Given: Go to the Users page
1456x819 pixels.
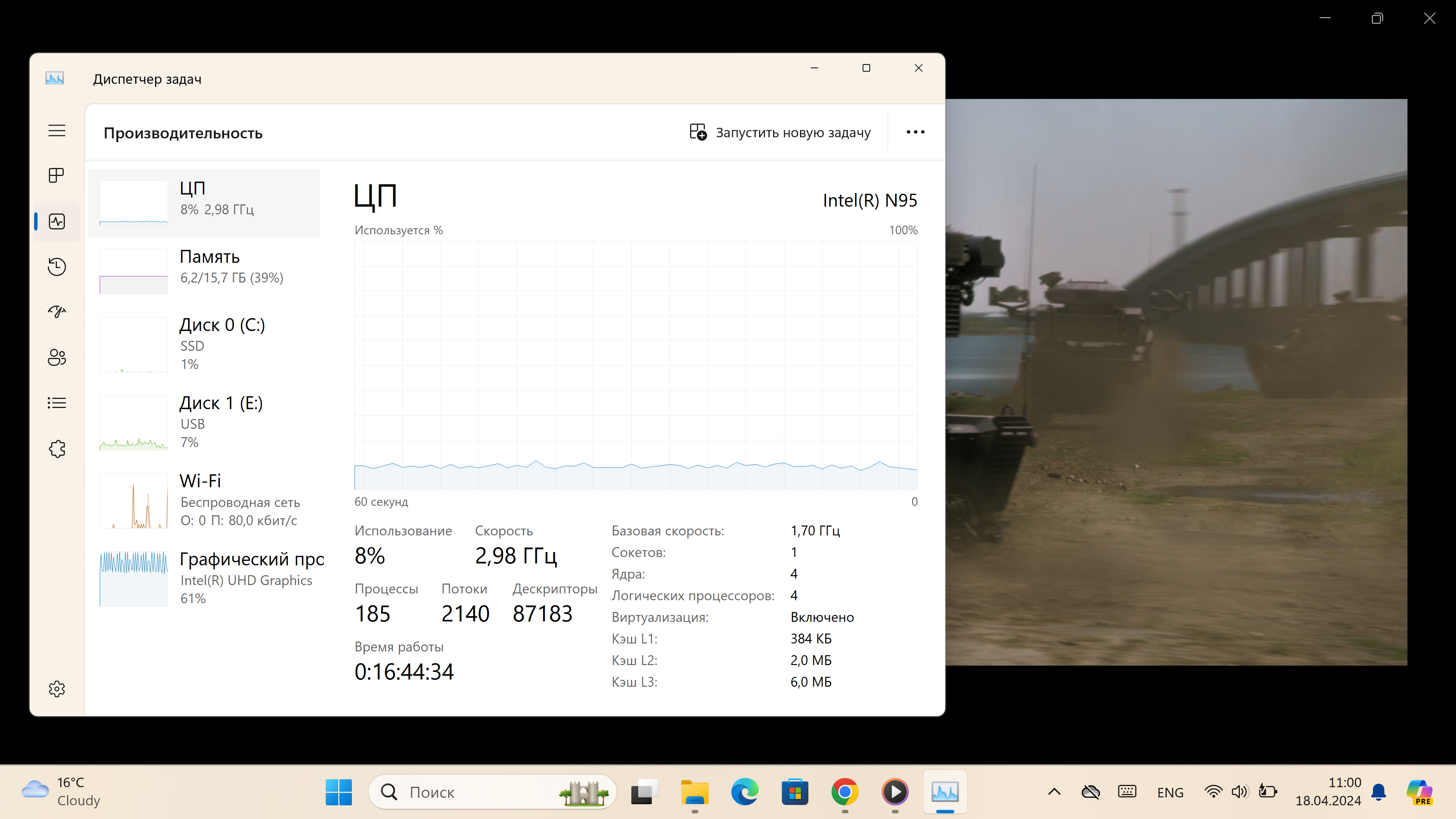Looking at the screenshot, I should tap(56, 357).
